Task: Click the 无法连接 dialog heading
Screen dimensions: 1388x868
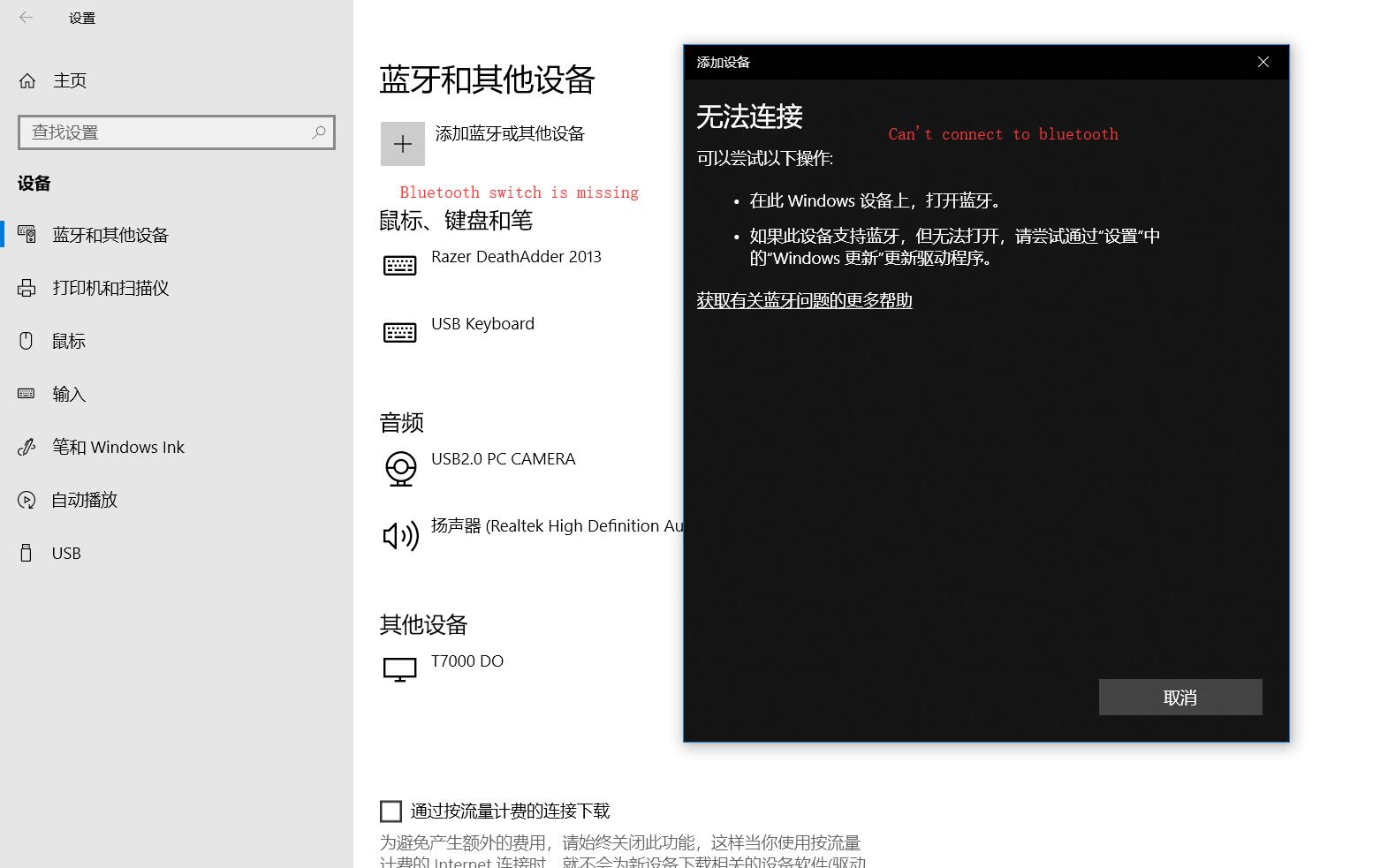Action: pyautogui.click(x=749, y=117)
